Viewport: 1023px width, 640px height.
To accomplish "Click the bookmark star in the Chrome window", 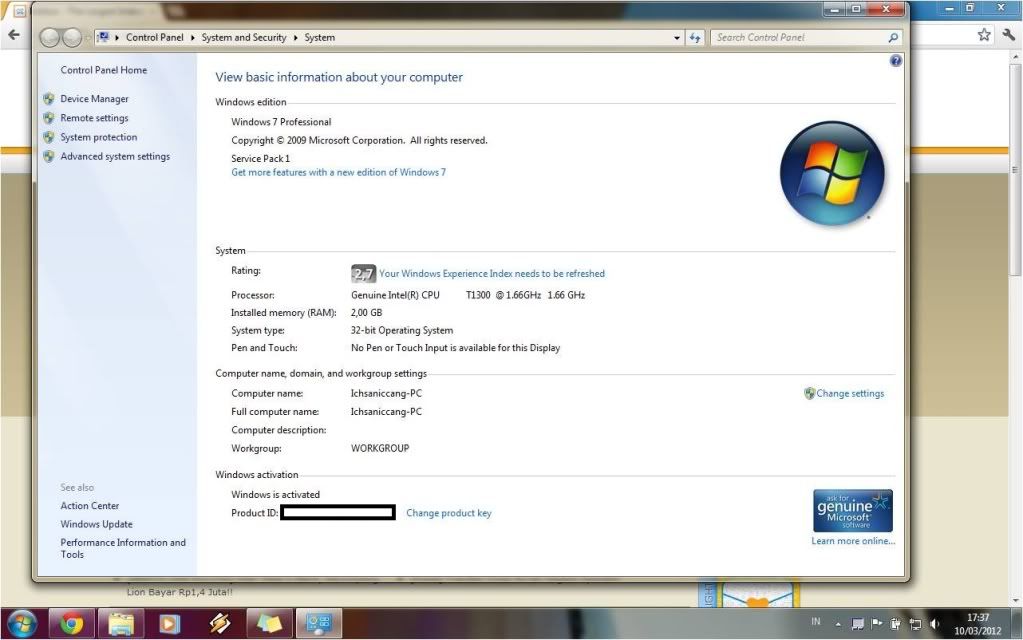I will click(x=984, y=35).
